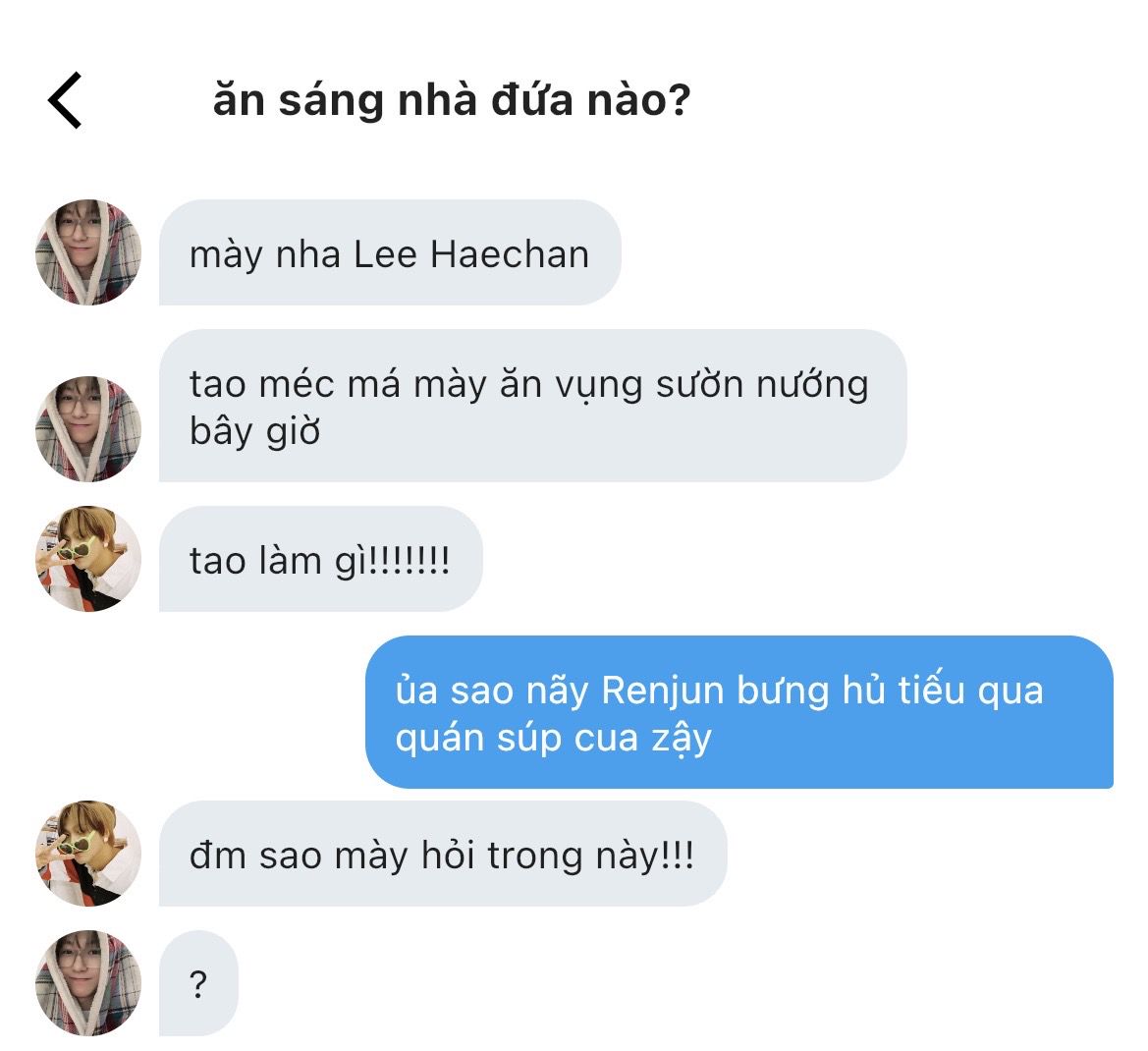Screen dimensions: 1148x1051
Task: Click the name 'Lee Haechan' in the first message
Action: [x=471, y=254]
